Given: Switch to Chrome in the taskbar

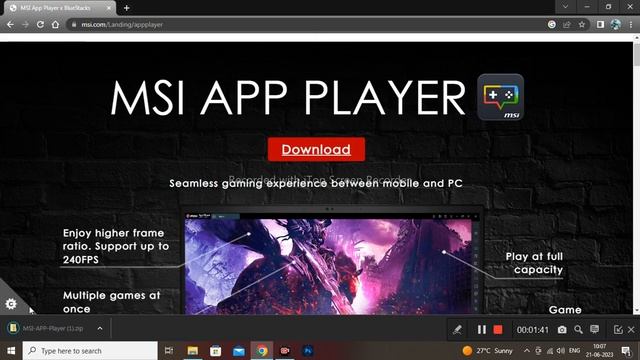Looking at the screenshot, I should (x=262, y=351).
